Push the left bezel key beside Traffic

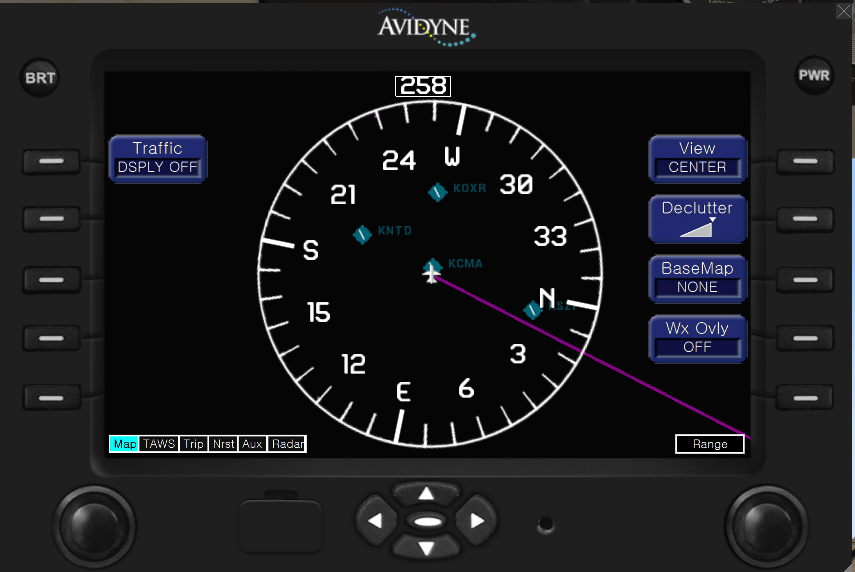tap(51, 162)
